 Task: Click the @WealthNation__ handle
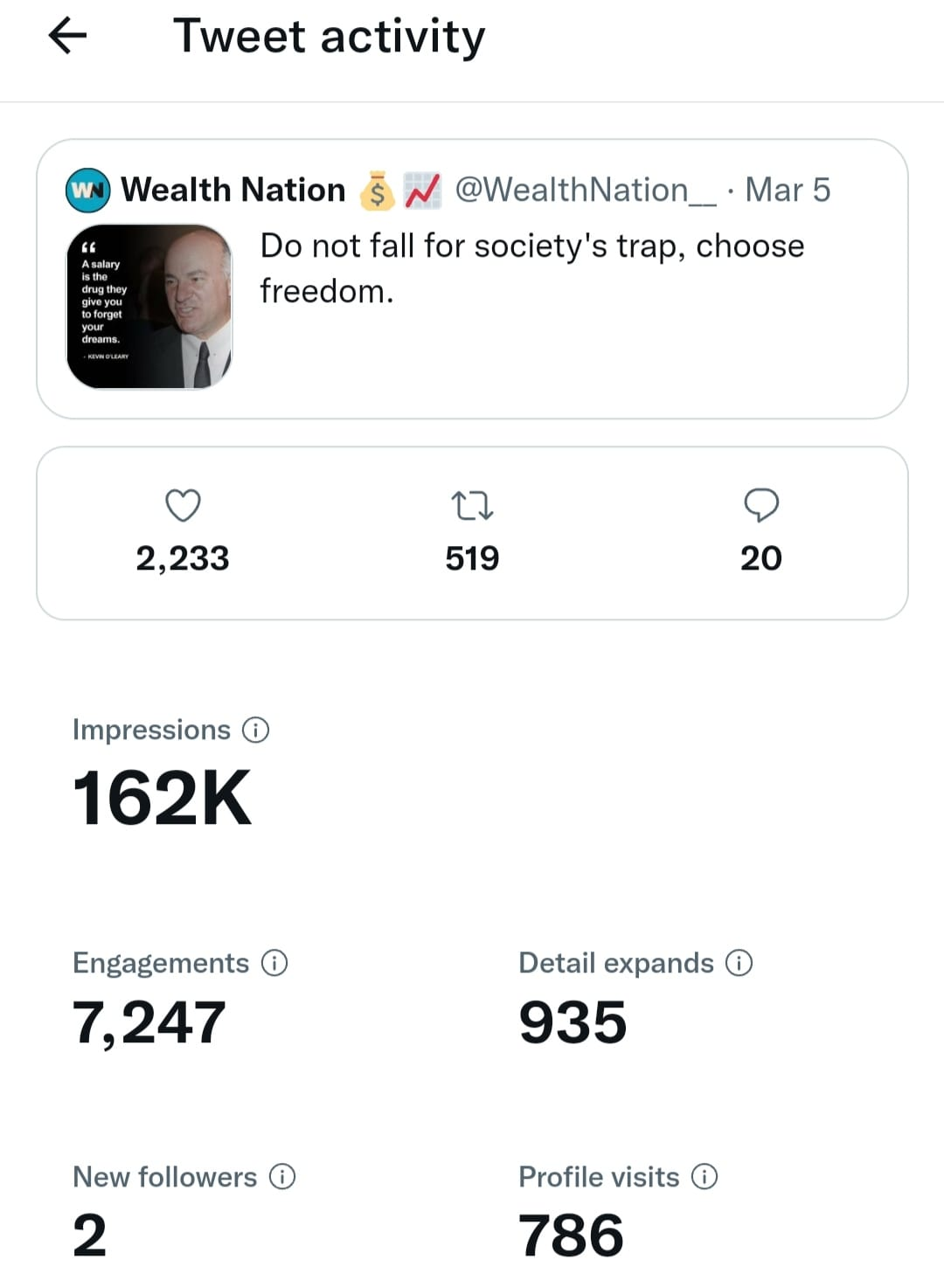[x=585, y=190]
